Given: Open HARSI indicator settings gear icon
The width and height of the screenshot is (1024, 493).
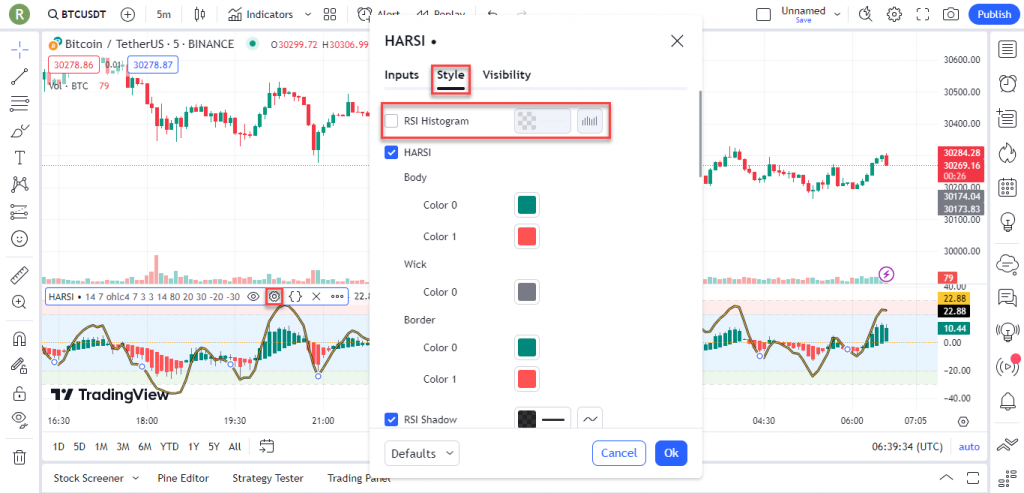Looking at the screenshot, I should [x=274, y=296].
